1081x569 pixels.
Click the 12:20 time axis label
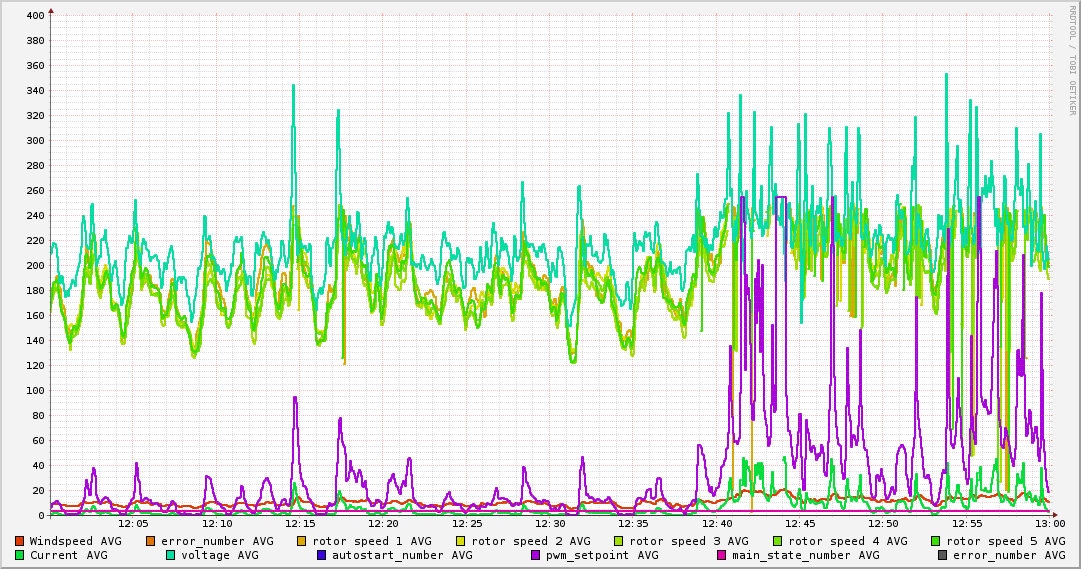[384, 524]
